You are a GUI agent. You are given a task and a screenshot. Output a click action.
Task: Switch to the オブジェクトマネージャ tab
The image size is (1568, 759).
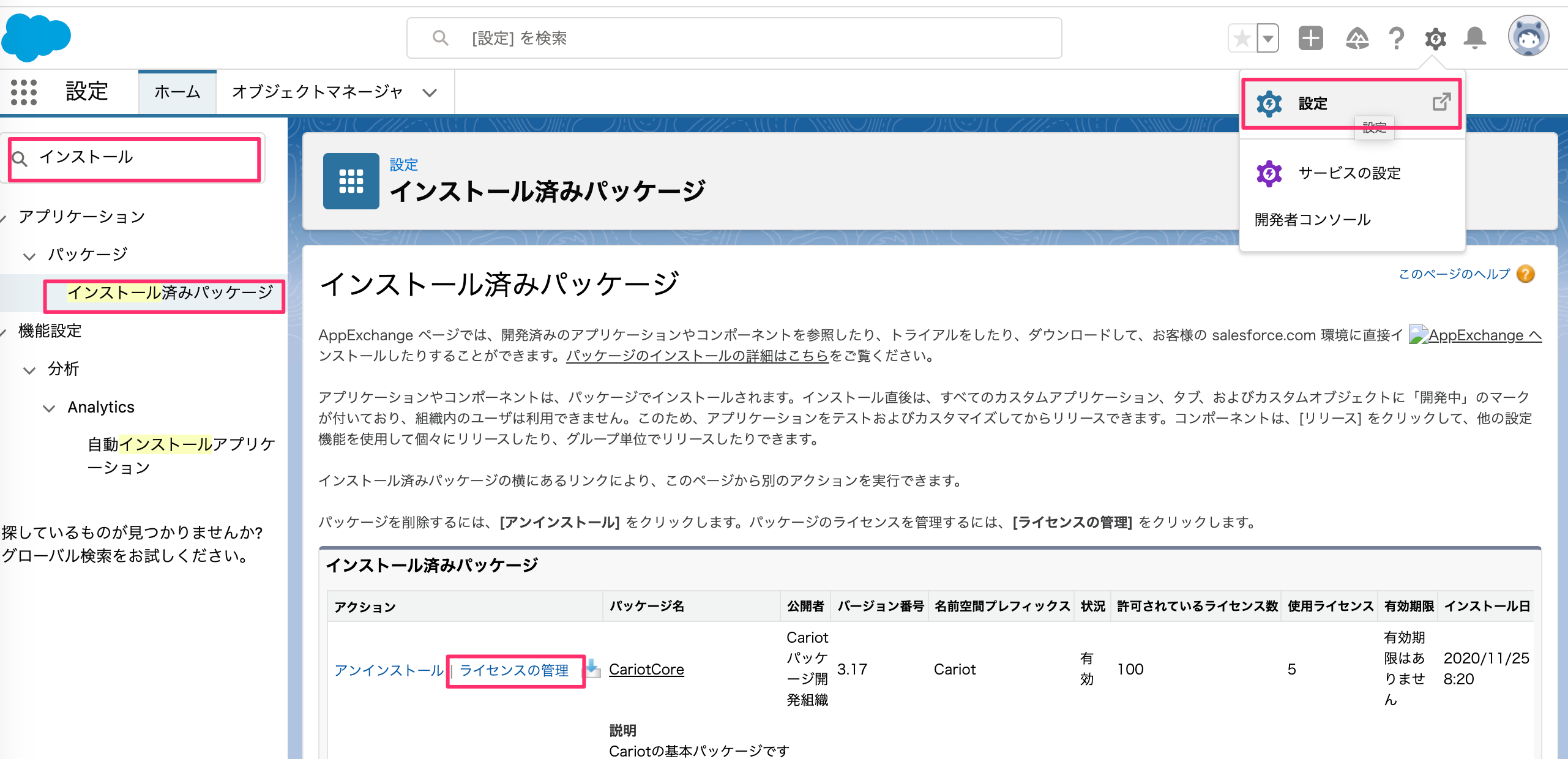click(317, 92)
